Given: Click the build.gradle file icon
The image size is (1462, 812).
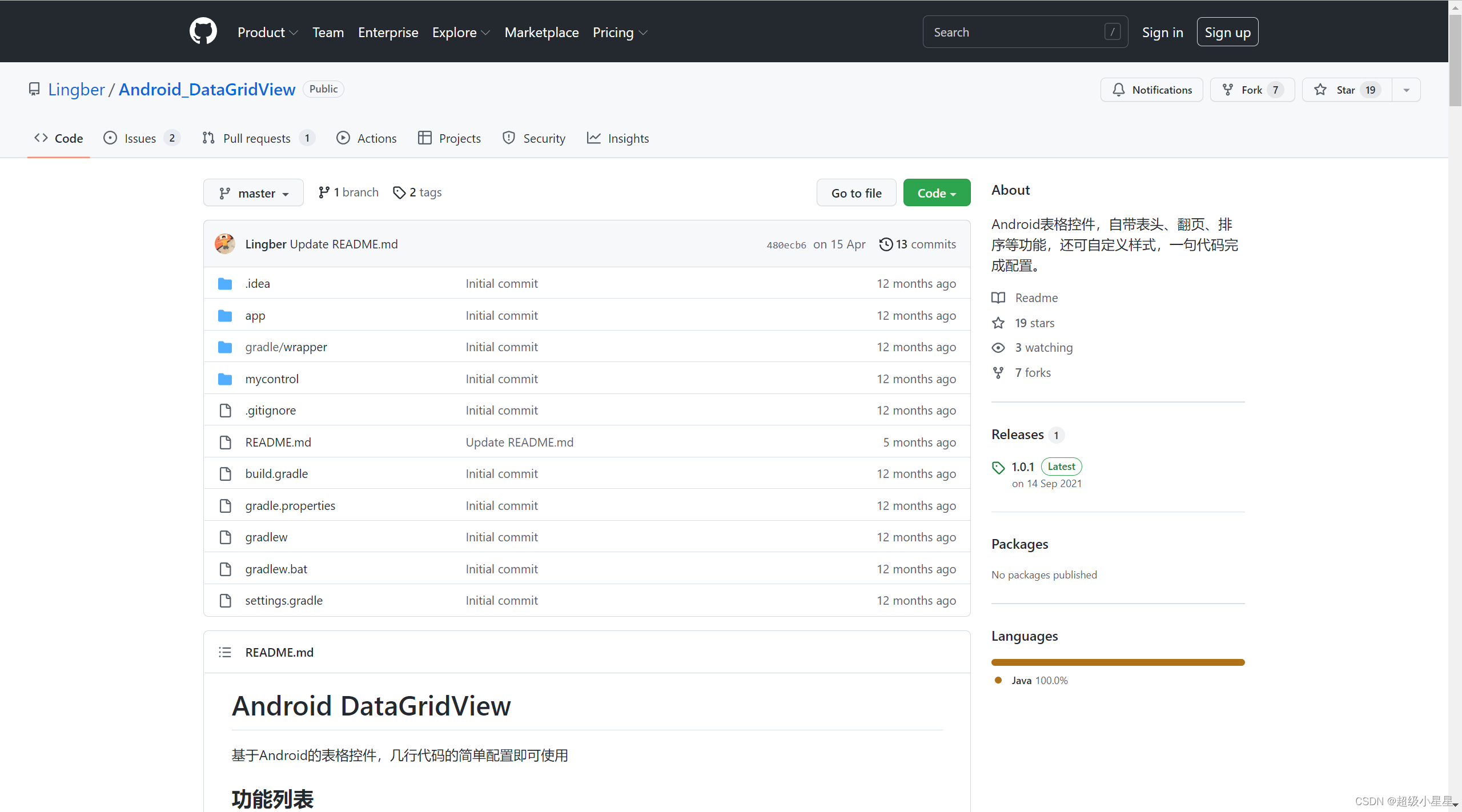Looking at the screenshot, I should coord(226,474).
